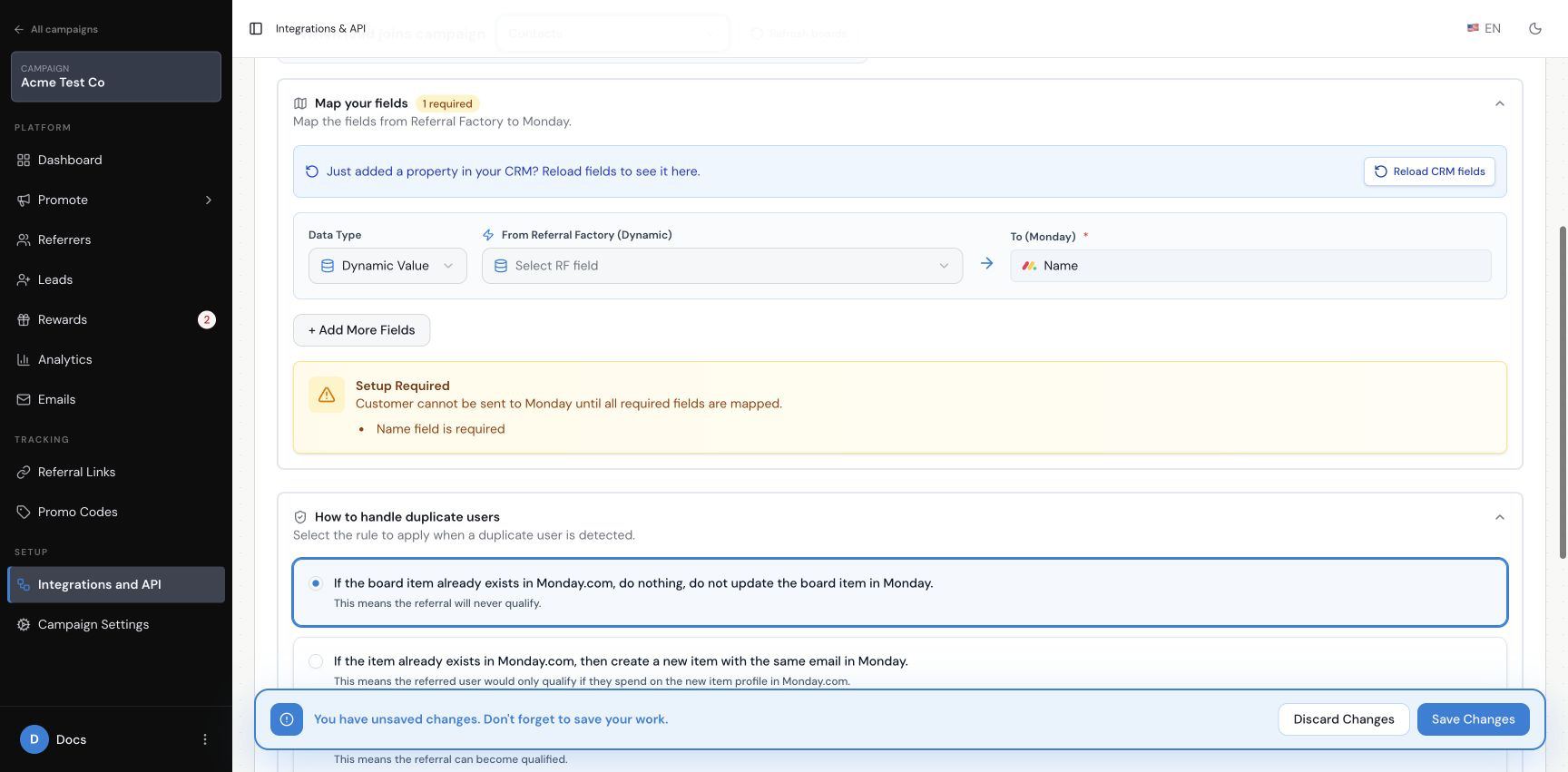Viewport: 1568px width, 772px height.
Task: Click the Campaign Settings gear icon
Action: coord(24,624)
